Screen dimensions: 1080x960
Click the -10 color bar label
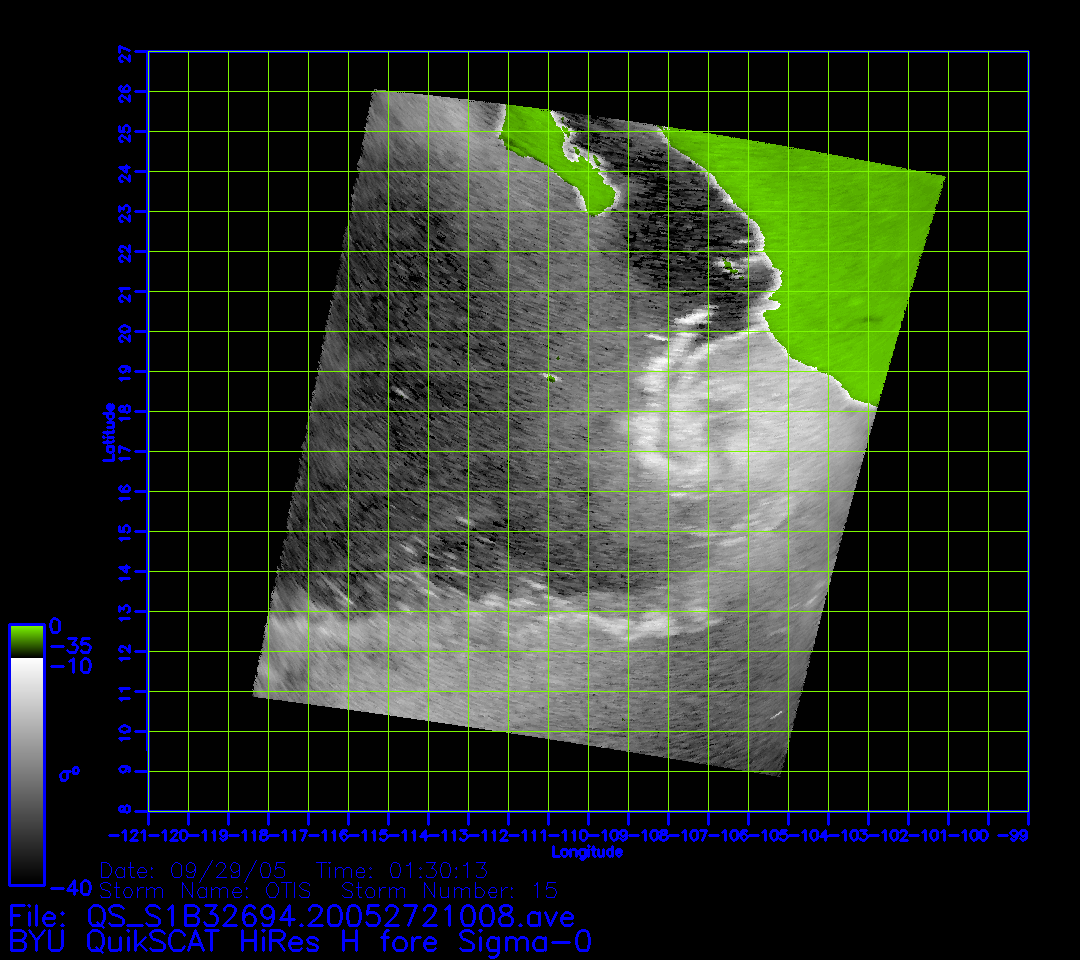70,665
